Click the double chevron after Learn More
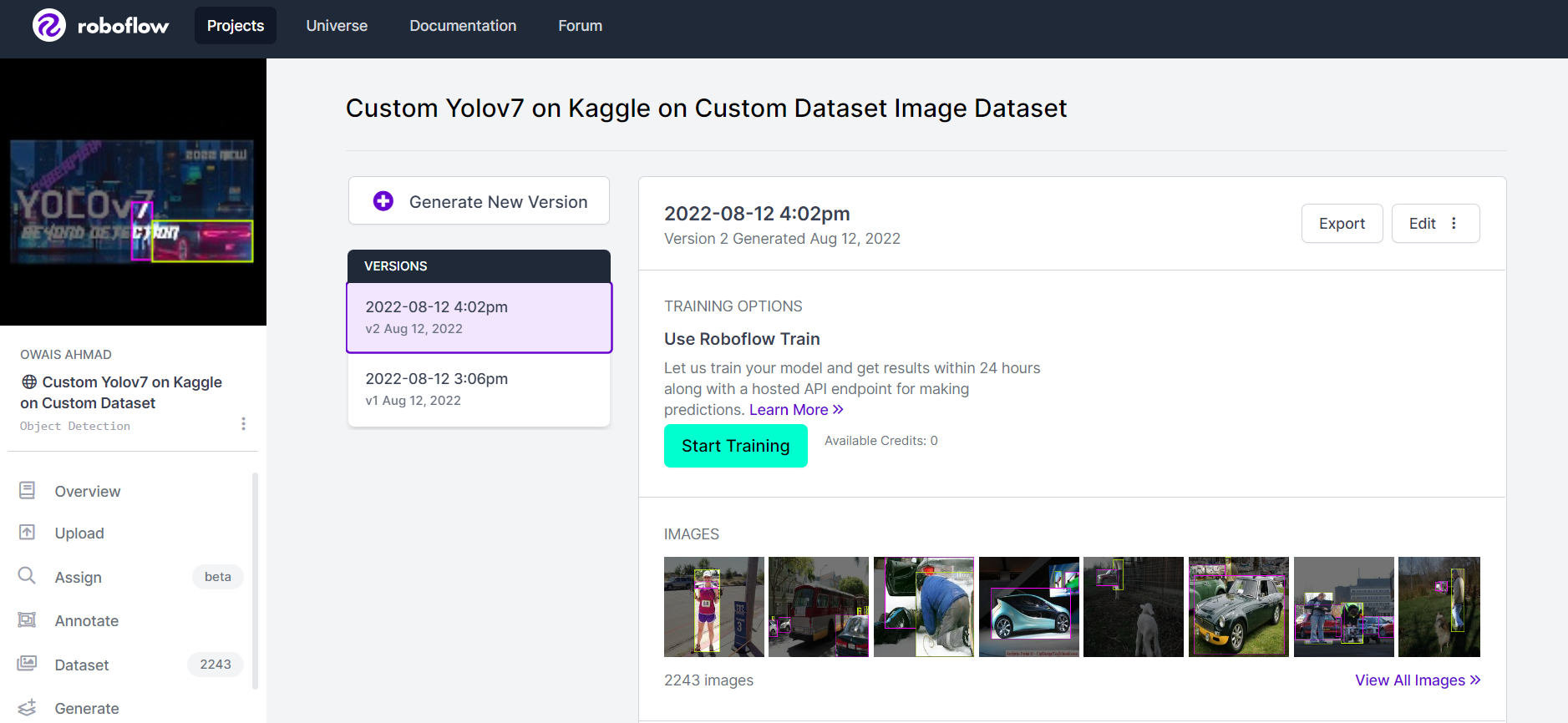 coord(838,410)
